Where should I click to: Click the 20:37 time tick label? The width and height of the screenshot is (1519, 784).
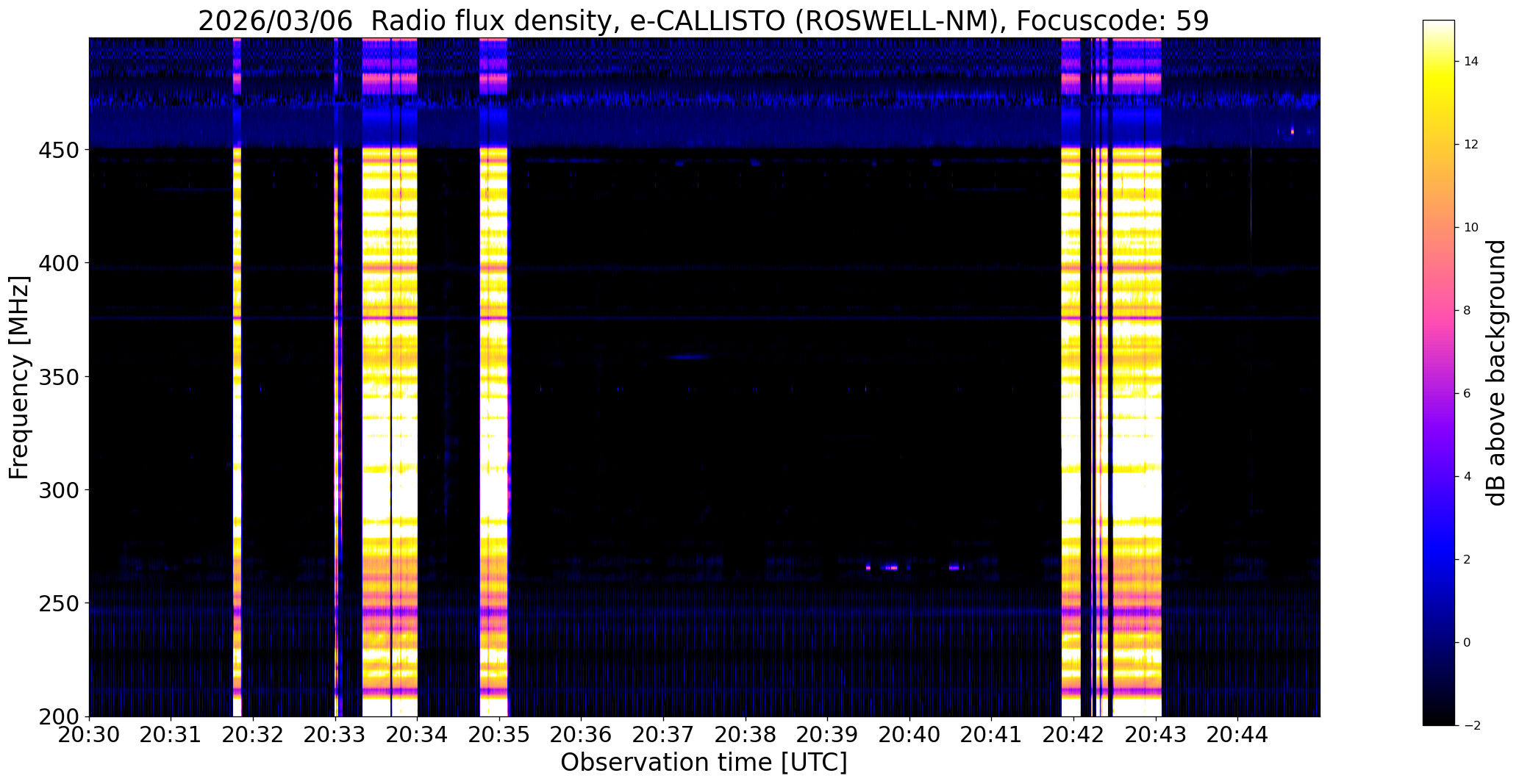point(664,734)
